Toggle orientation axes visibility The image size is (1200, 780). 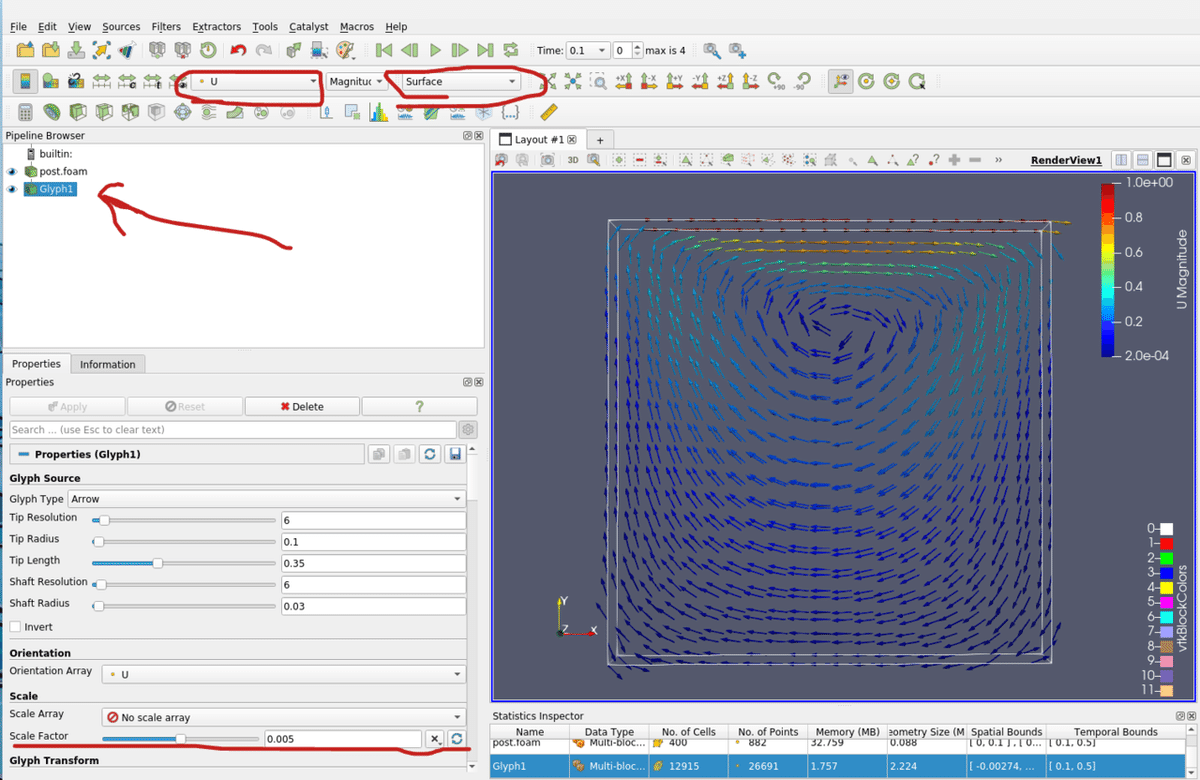[x=841, y=82]
